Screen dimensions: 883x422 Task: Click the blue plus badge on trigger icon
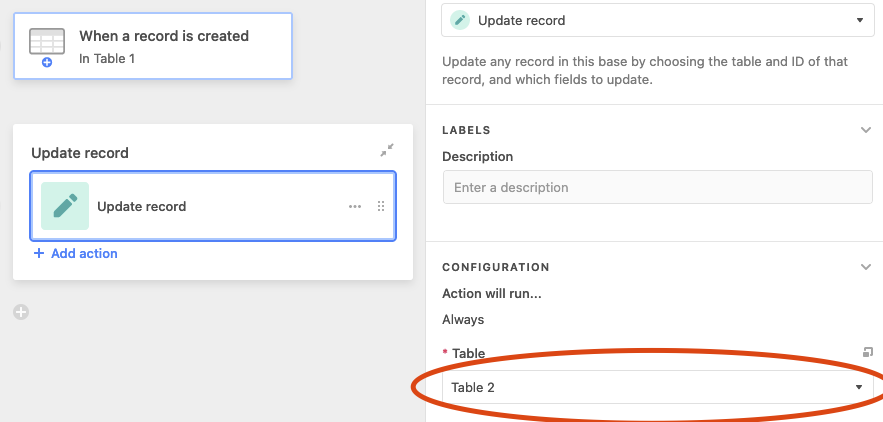coord(47,63)
